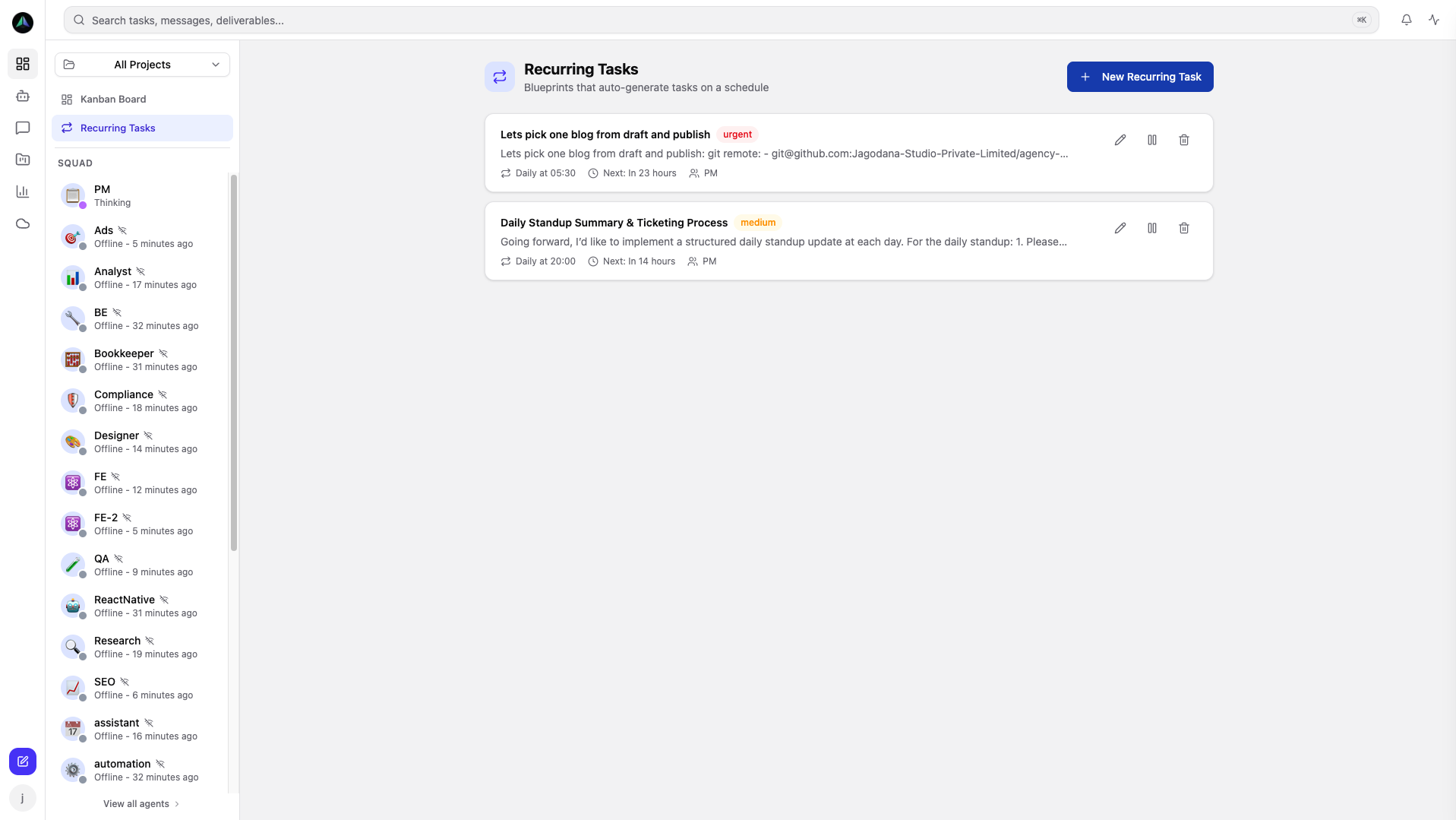Click New Recurring Task button
1456x820 pixels.
pos(1139,77)
